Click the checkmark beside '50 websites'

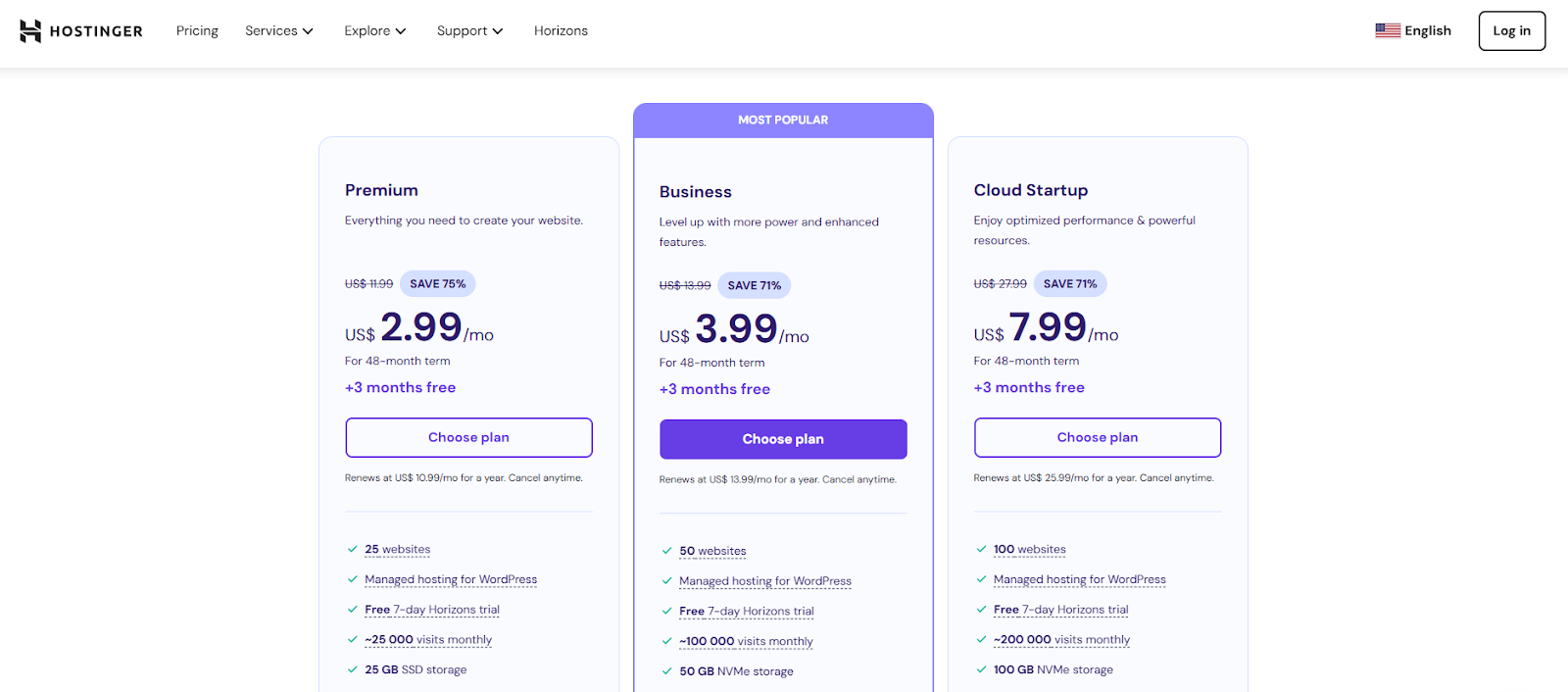pyautogui.click(x=667, y=551)
